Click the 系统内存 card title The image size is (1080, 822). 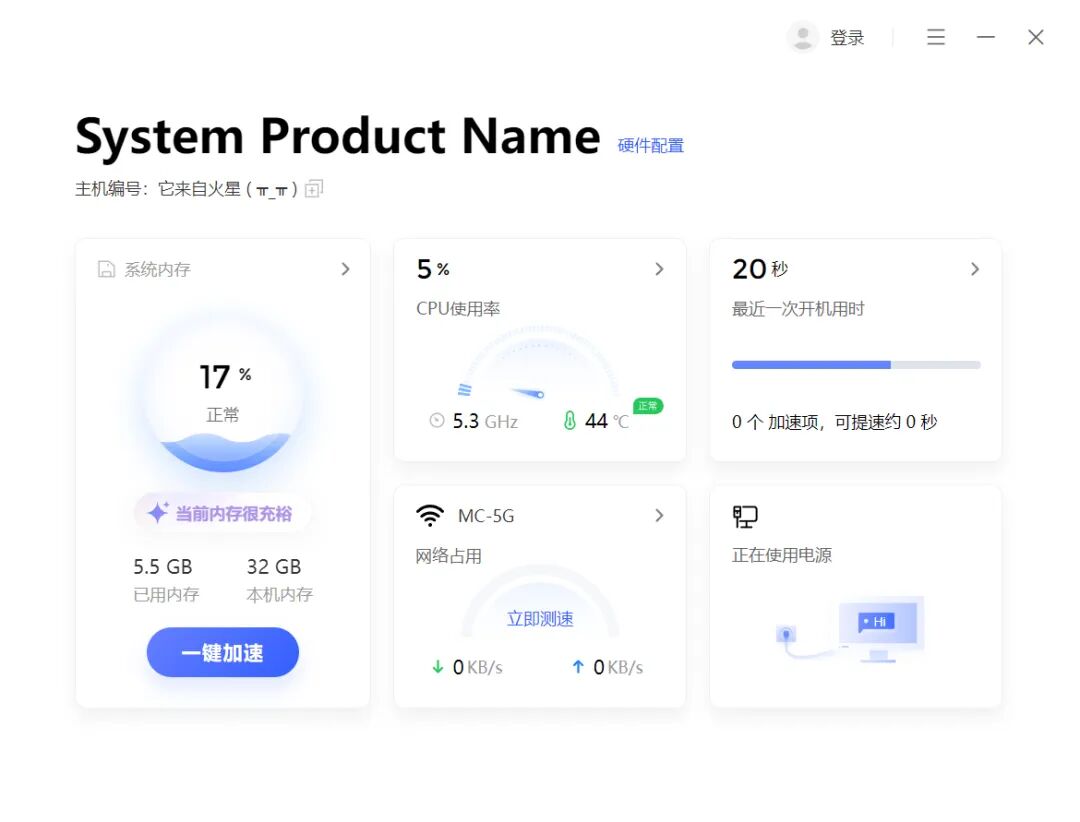click(x=157, y=269)
